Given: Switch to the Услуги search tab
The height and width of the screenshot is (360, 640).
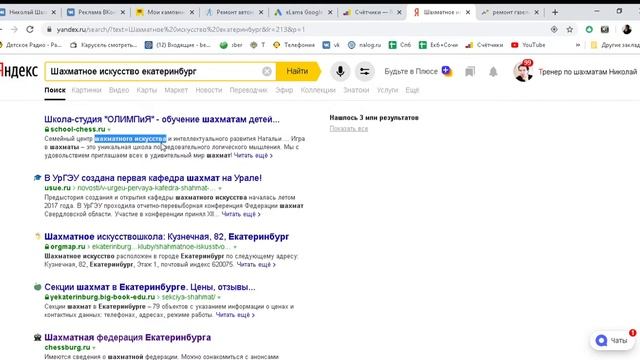Looking at the screenshot, I should tap(387, 90).
